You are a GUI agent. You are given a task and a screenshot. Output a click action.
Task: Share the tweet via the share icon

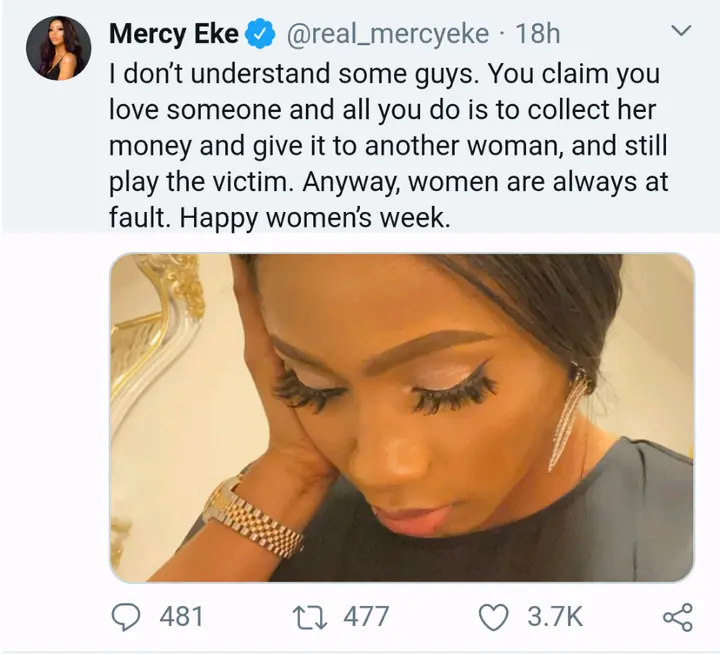click(678, 617)
